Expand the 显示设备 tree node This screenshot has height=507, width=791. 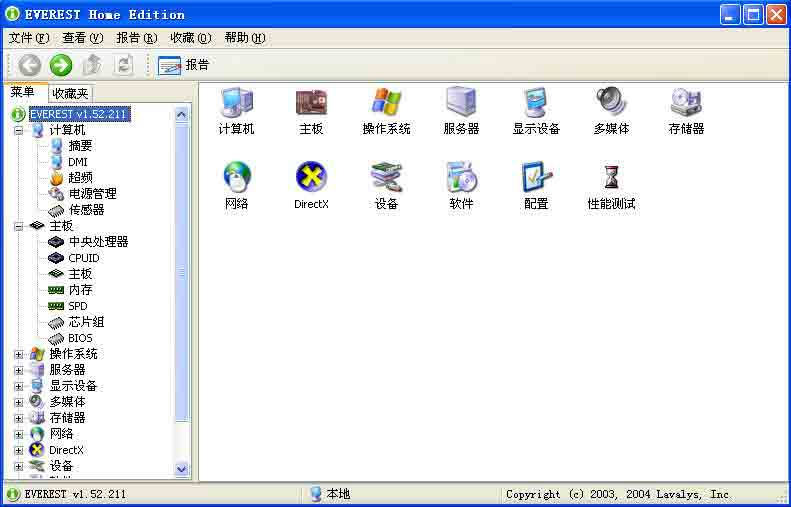19,387
